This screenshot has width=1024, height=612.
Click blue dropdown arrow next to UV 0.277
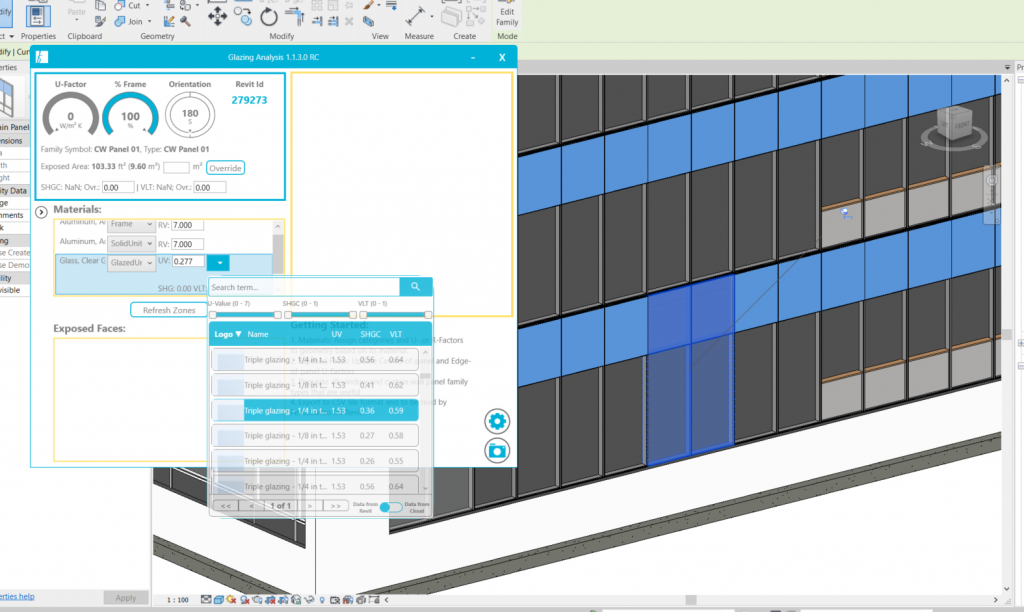218,263
